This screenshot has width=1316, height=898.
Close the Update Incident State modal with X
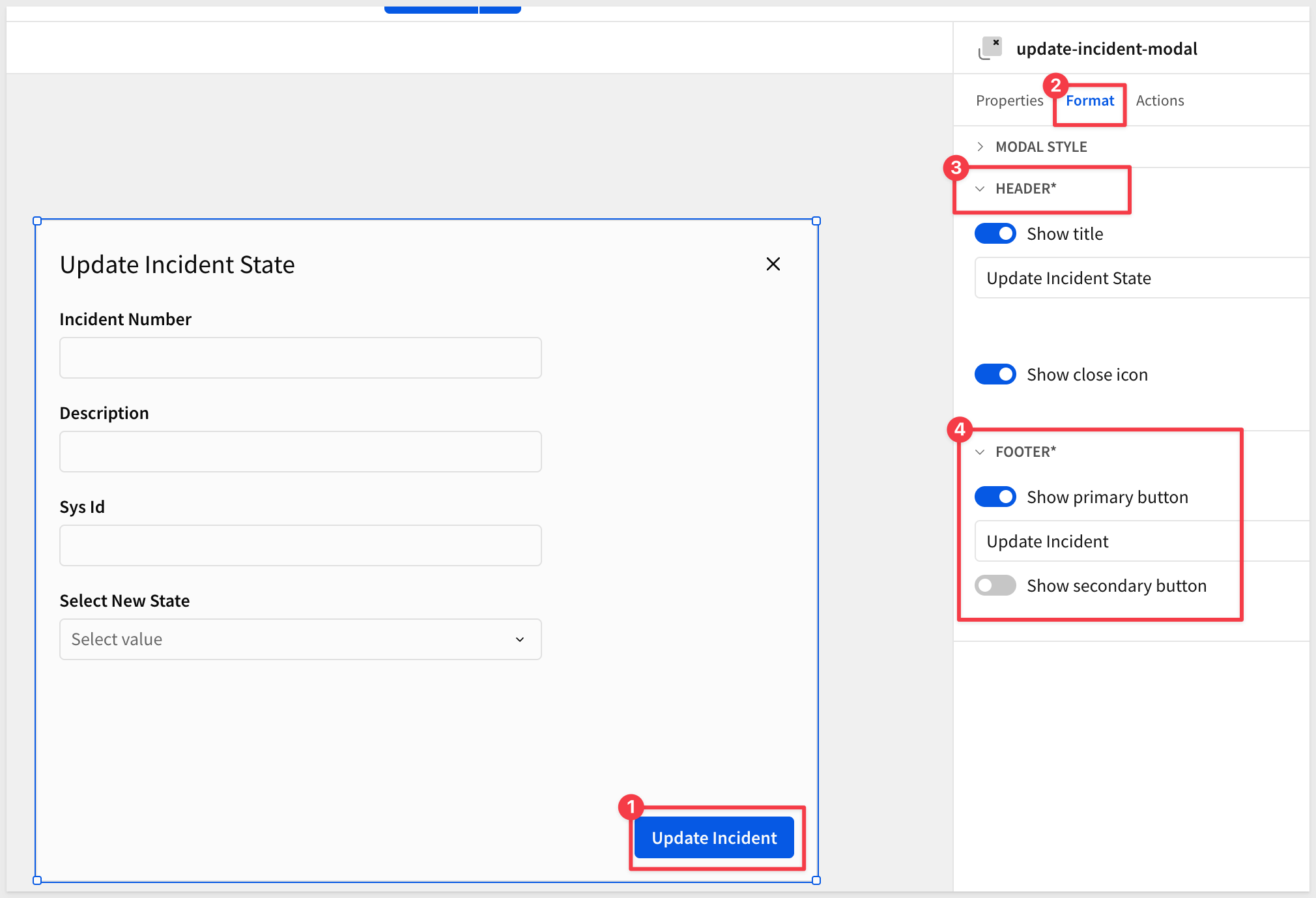pos(773,264)
